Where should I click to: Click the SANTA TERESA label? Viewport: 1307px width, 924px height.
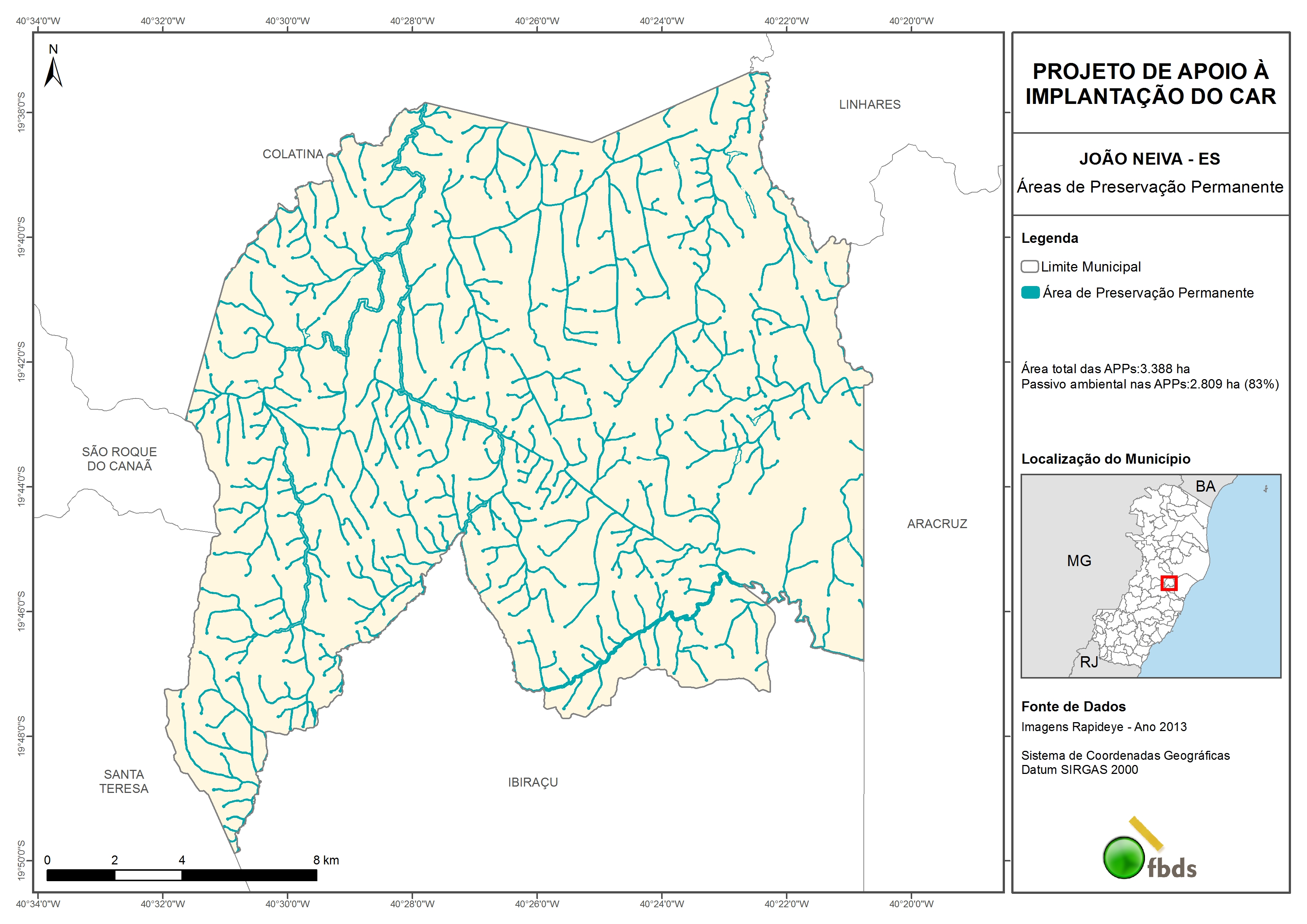click(x=124, y=781)
